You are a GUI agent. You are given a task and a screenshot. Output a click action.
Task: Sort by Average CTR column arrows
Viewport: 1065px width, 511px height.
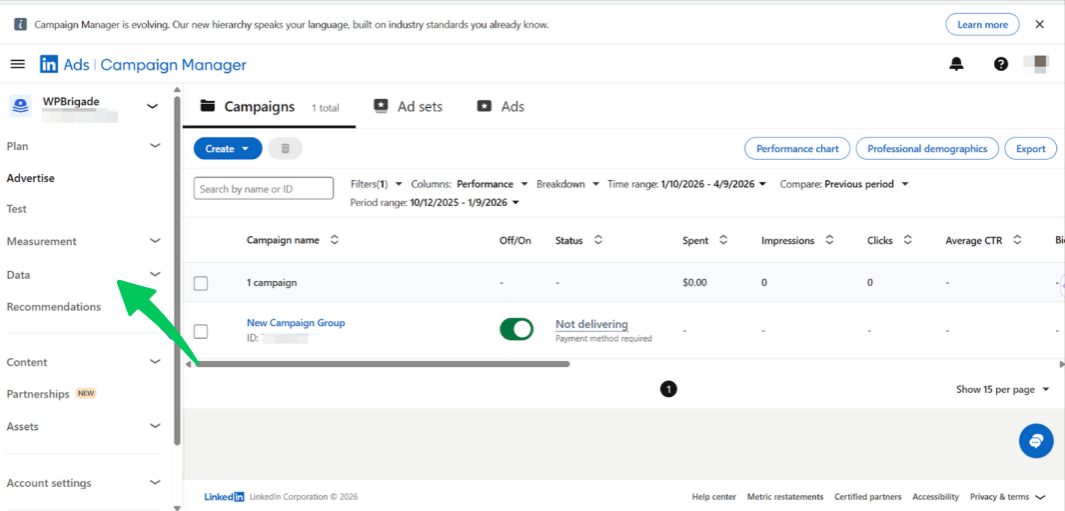click(1017, 240)
